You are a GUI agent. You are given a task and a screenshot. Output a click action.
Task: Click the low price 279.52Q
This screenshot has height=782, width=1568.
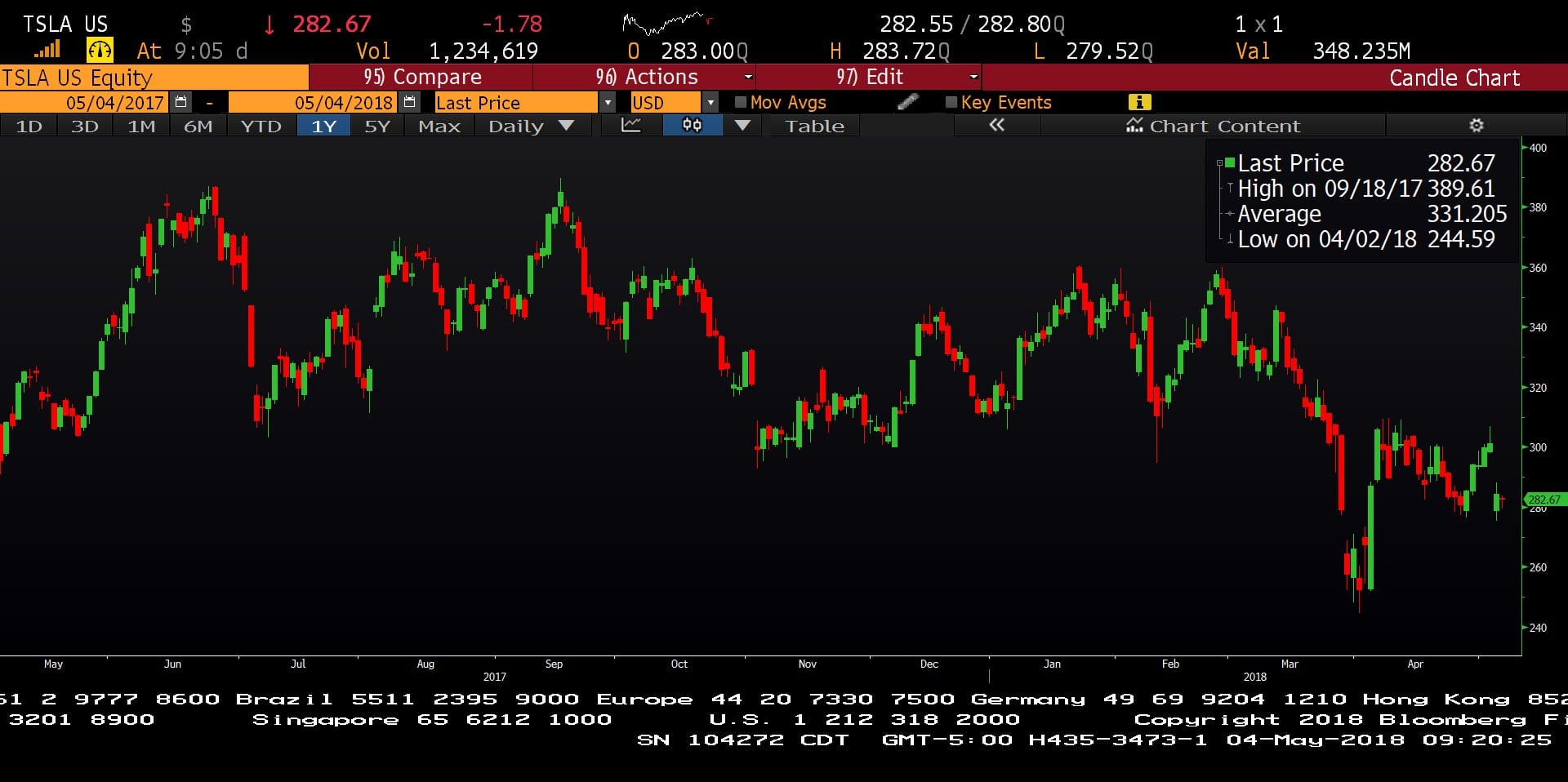pyautogui.click(x=1109, y=51)
